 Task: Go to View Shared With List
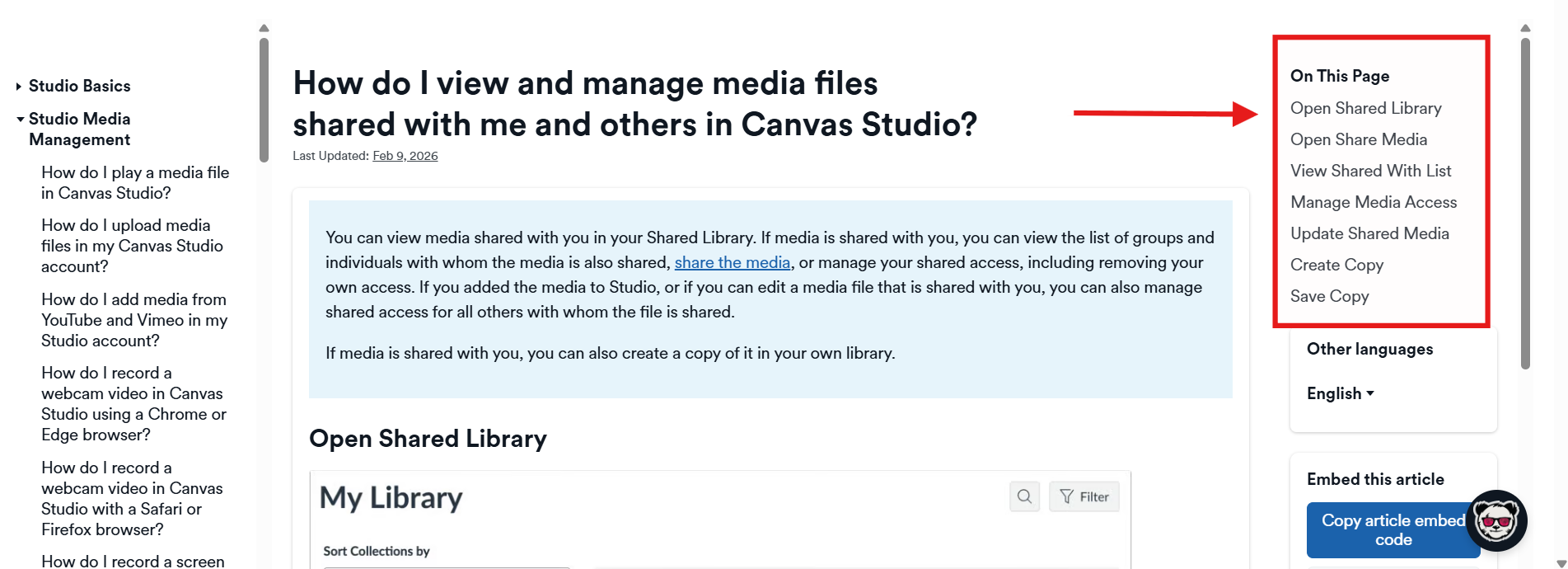(1371, 171)
